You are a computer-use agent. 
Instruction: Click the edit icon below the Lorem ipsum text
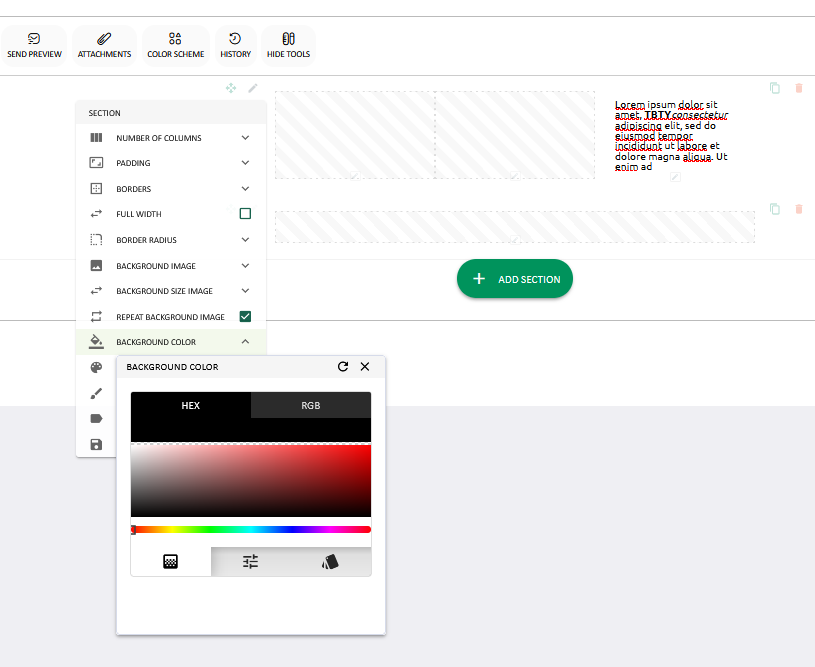click(x=675, y=177)
